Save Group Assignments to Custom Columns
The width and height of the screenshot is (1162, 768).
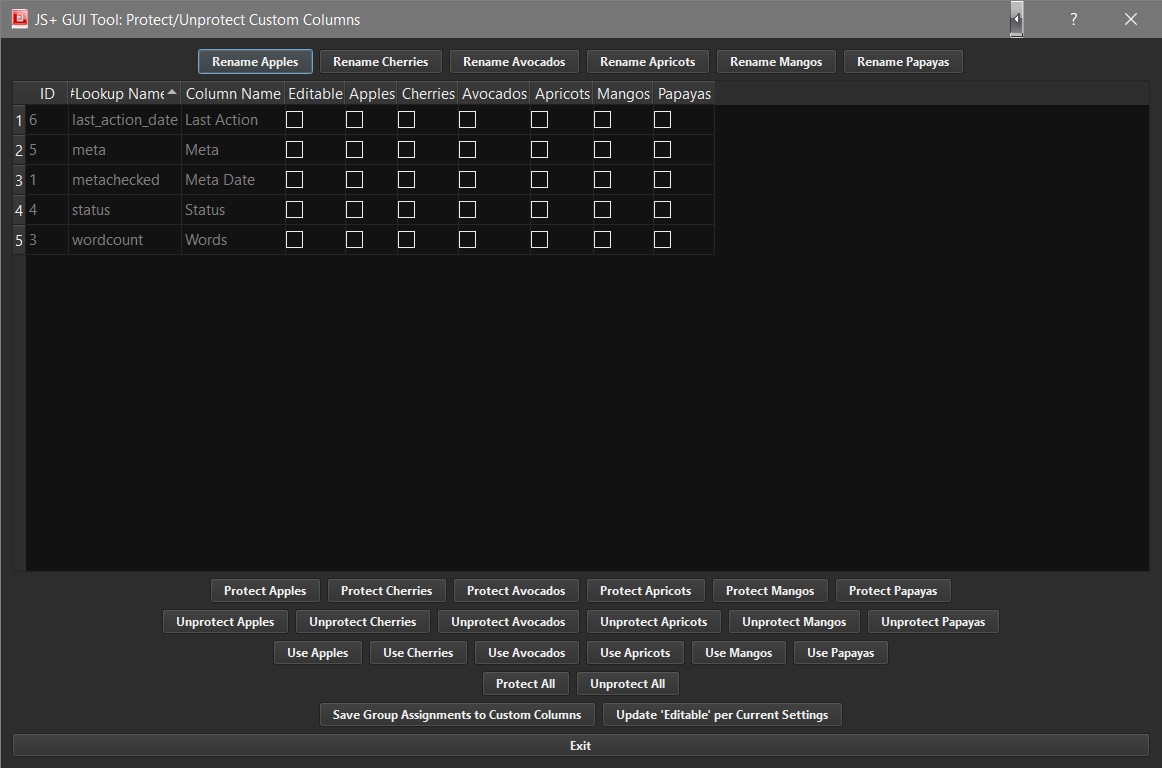tap(456, 715)
